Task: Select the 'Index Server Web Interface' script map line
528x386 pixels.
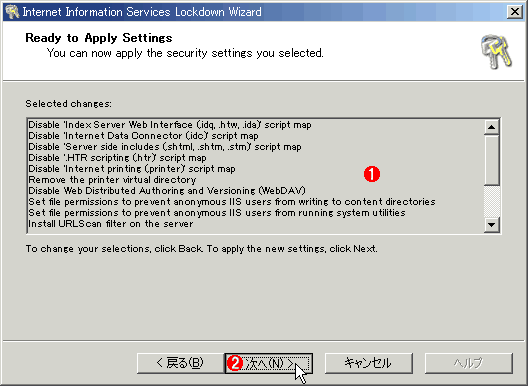Action: coord(170,125)
